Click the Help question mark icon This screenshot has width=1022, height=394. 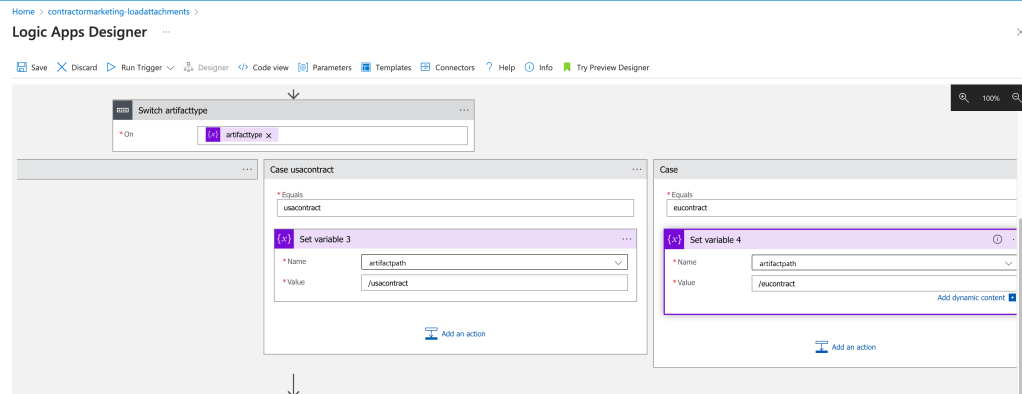(489, 67)
